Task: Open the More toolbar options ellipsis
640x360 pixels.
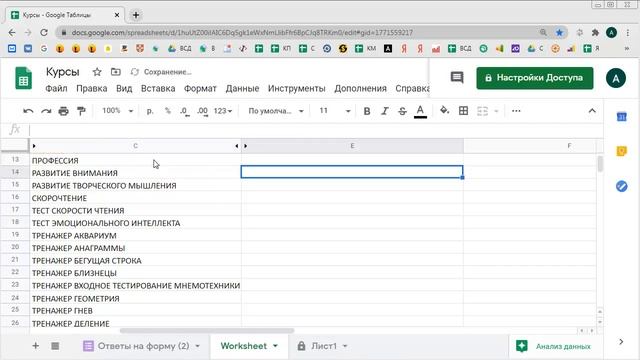Action: pyautogui.click(x=516, y=111)
